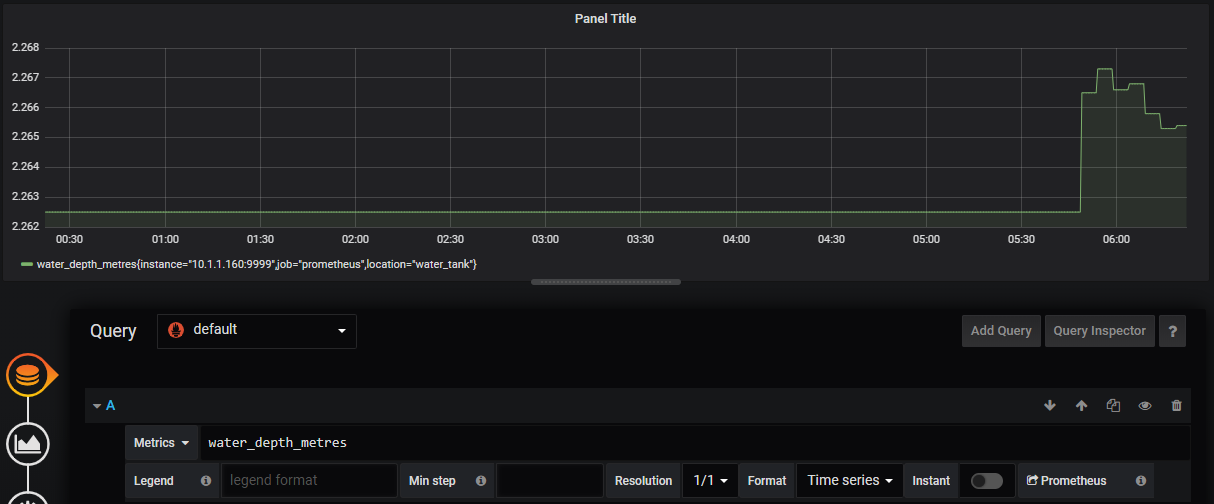
Task: Open the Metrics dropdown menu
Action: pyautogui.click(x=162, y=442)
